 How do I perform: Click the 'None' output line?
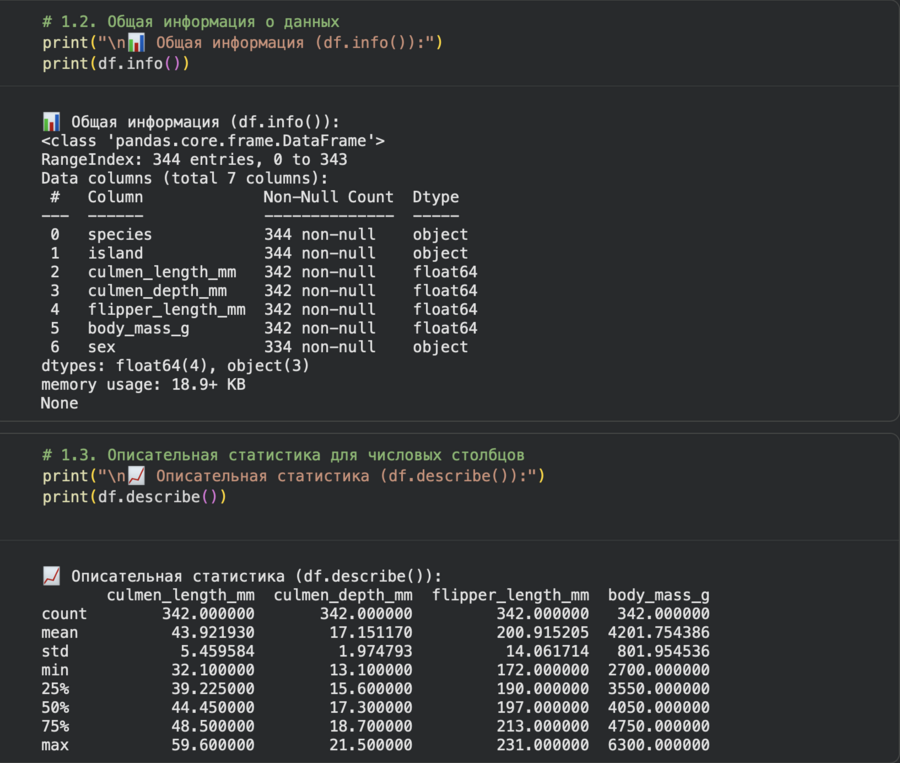[x=59, y=404]
